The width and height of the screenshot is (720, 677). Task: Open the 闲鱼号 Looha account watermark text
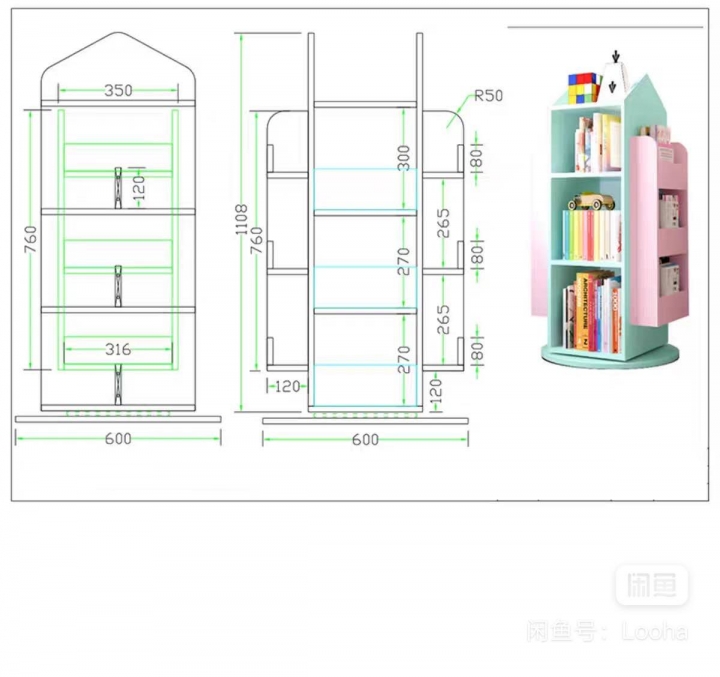[607, 631]
